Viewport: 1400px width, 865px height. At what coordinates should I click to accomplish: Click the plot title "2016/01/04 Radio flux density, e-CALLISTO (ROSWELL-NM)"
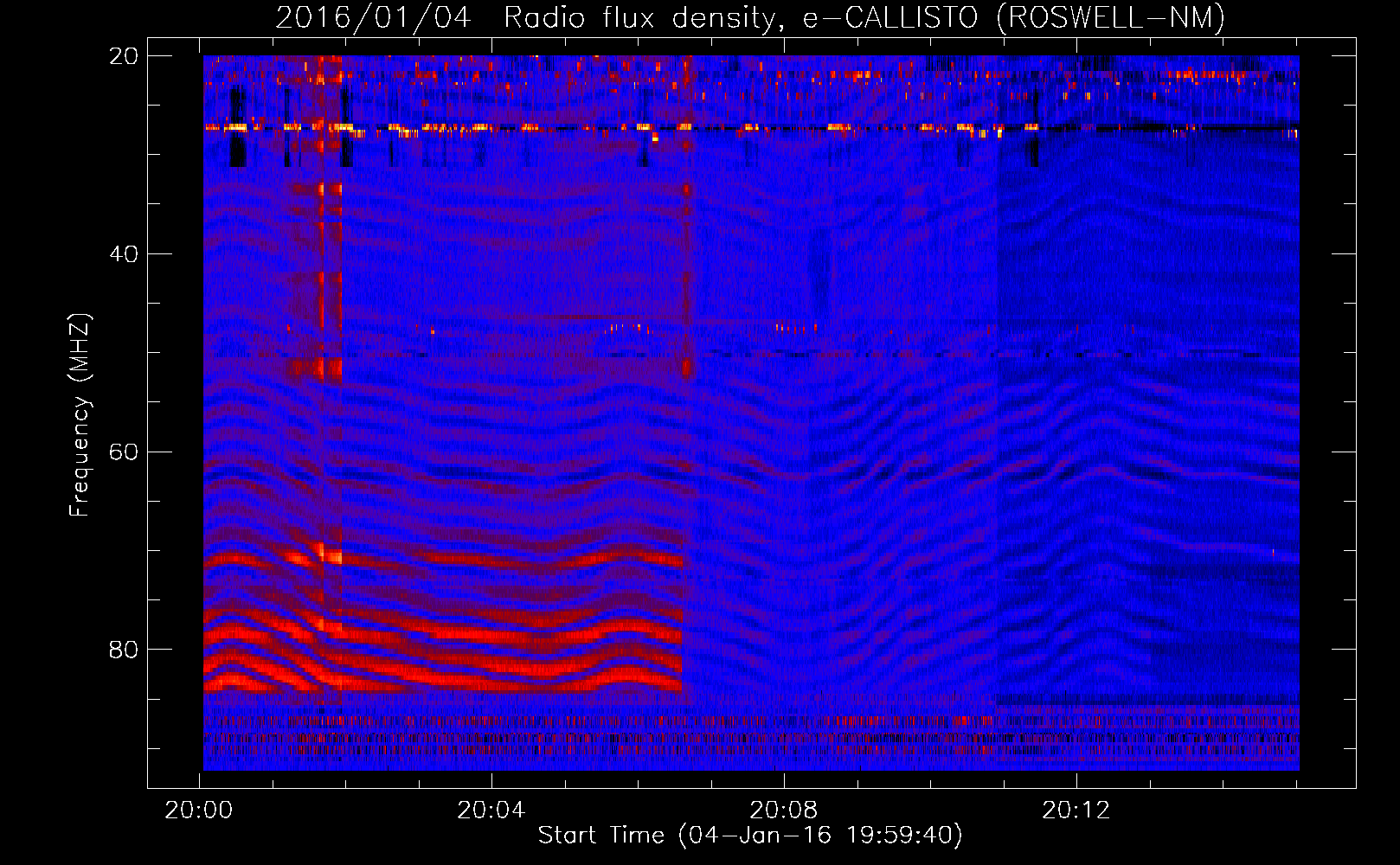[x=750, y=17]
